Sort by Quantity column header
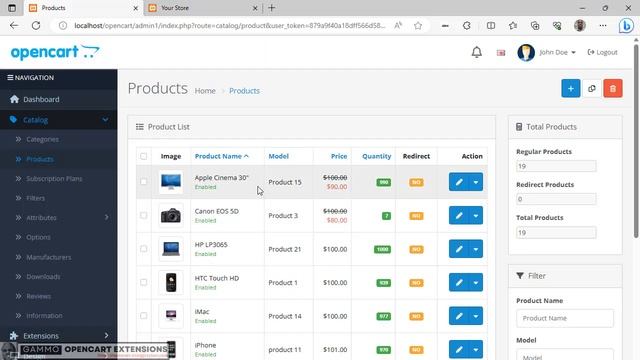 [376, 156]
